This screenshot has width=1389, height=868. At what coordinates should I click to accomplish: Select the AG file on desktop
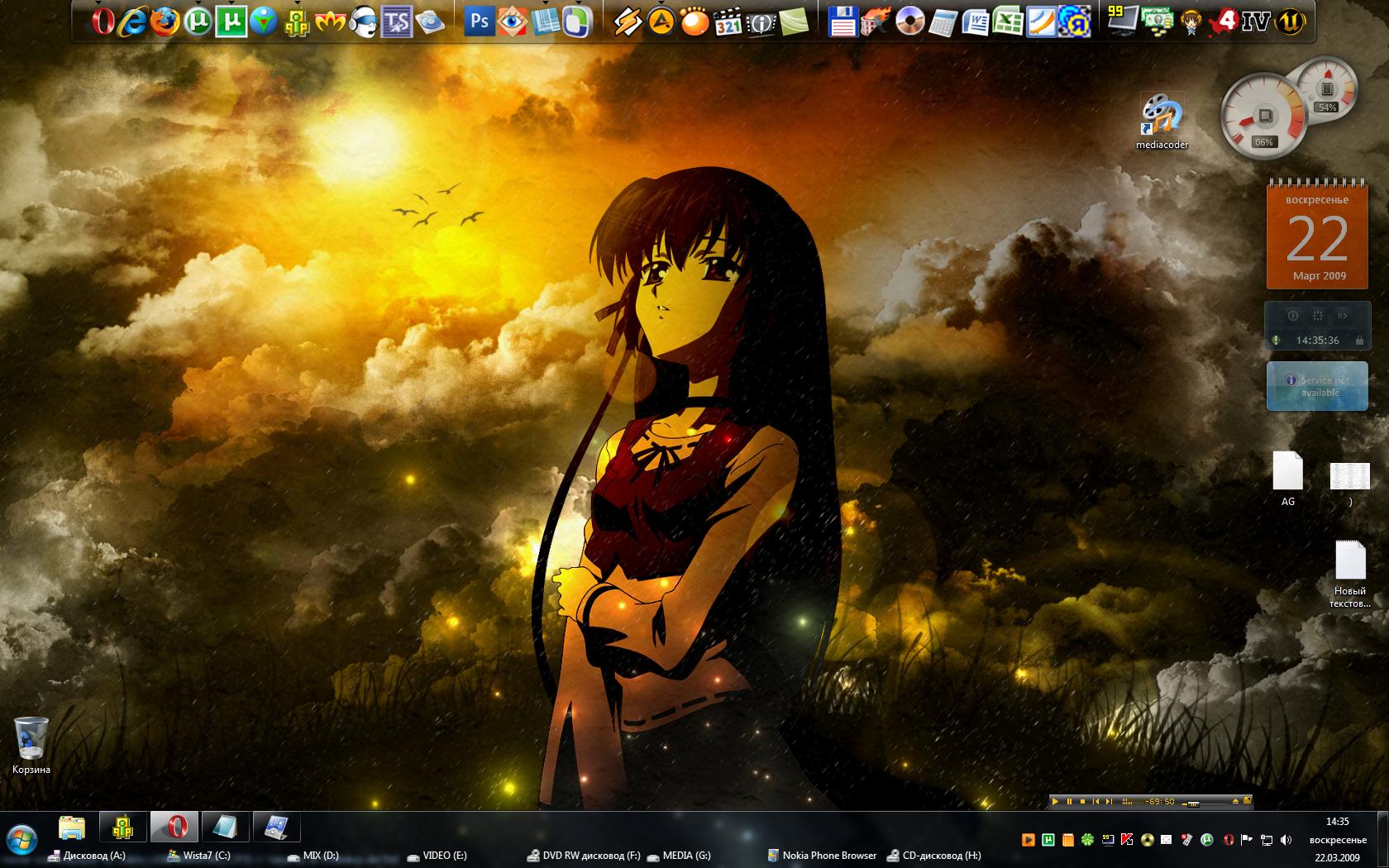click(1287, 479)
